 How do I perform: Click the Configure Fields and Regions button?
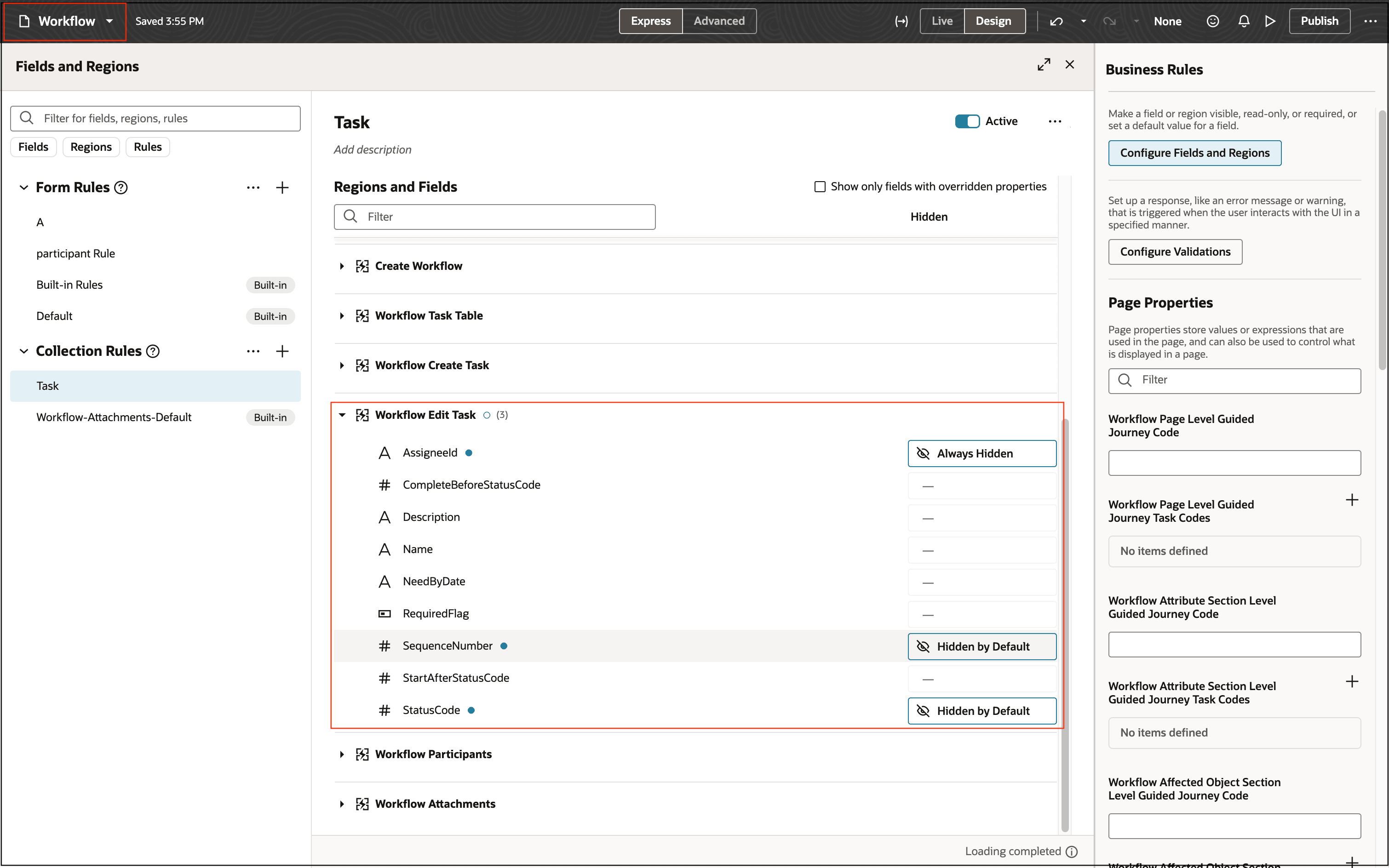click(x=1194, y=153)
